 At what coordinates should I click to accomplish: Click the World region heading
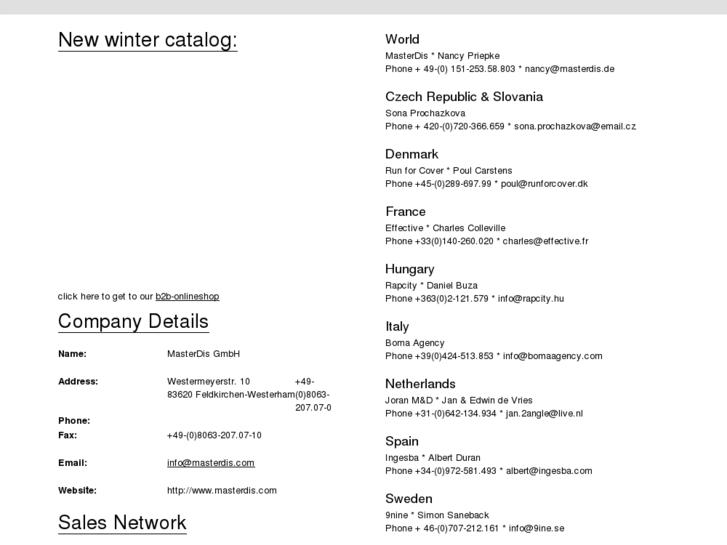click(x=402, y=39)
